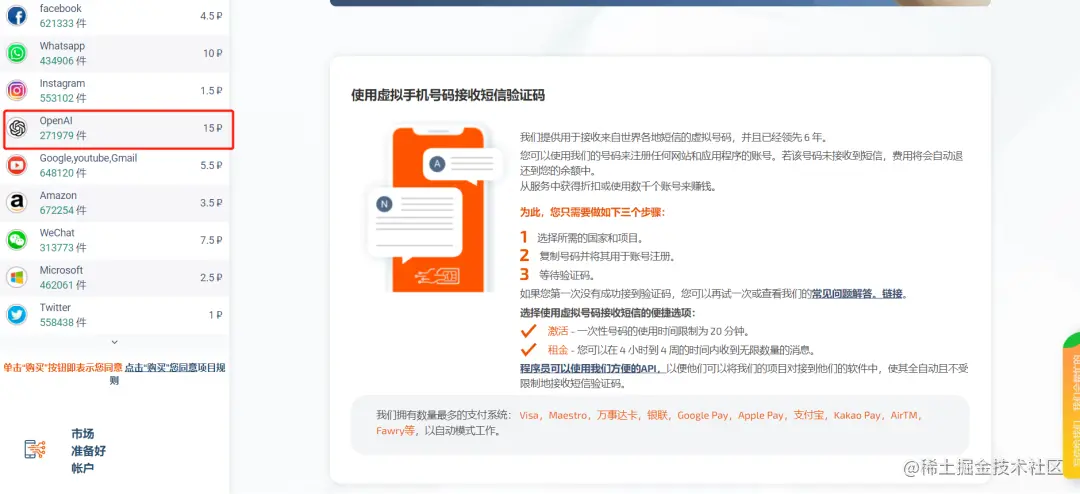1080x494 pixels.
Task: Click the facebook count 621333 件
Action: click(63, 23)
